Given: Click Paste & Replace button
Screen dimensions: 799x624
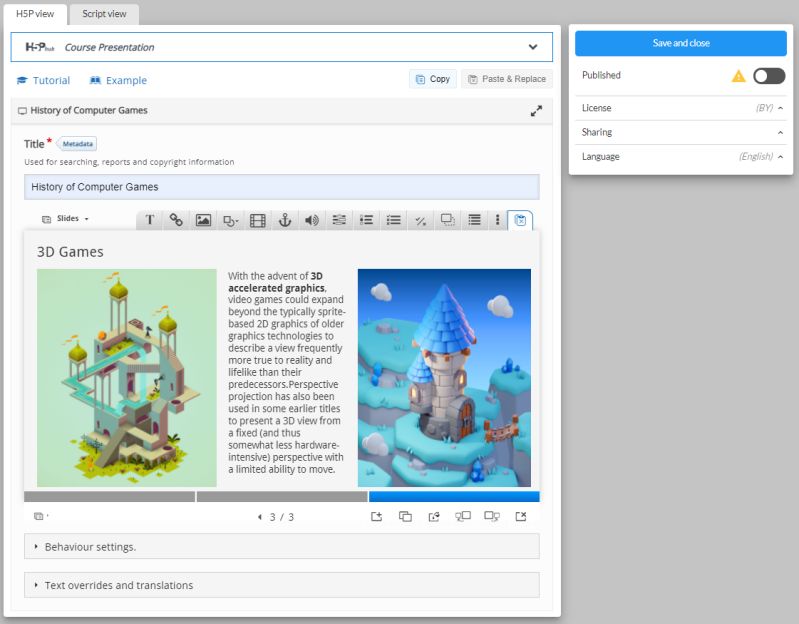Looking at the screenshot, I should pyautogui.click(x=507, y=79).
